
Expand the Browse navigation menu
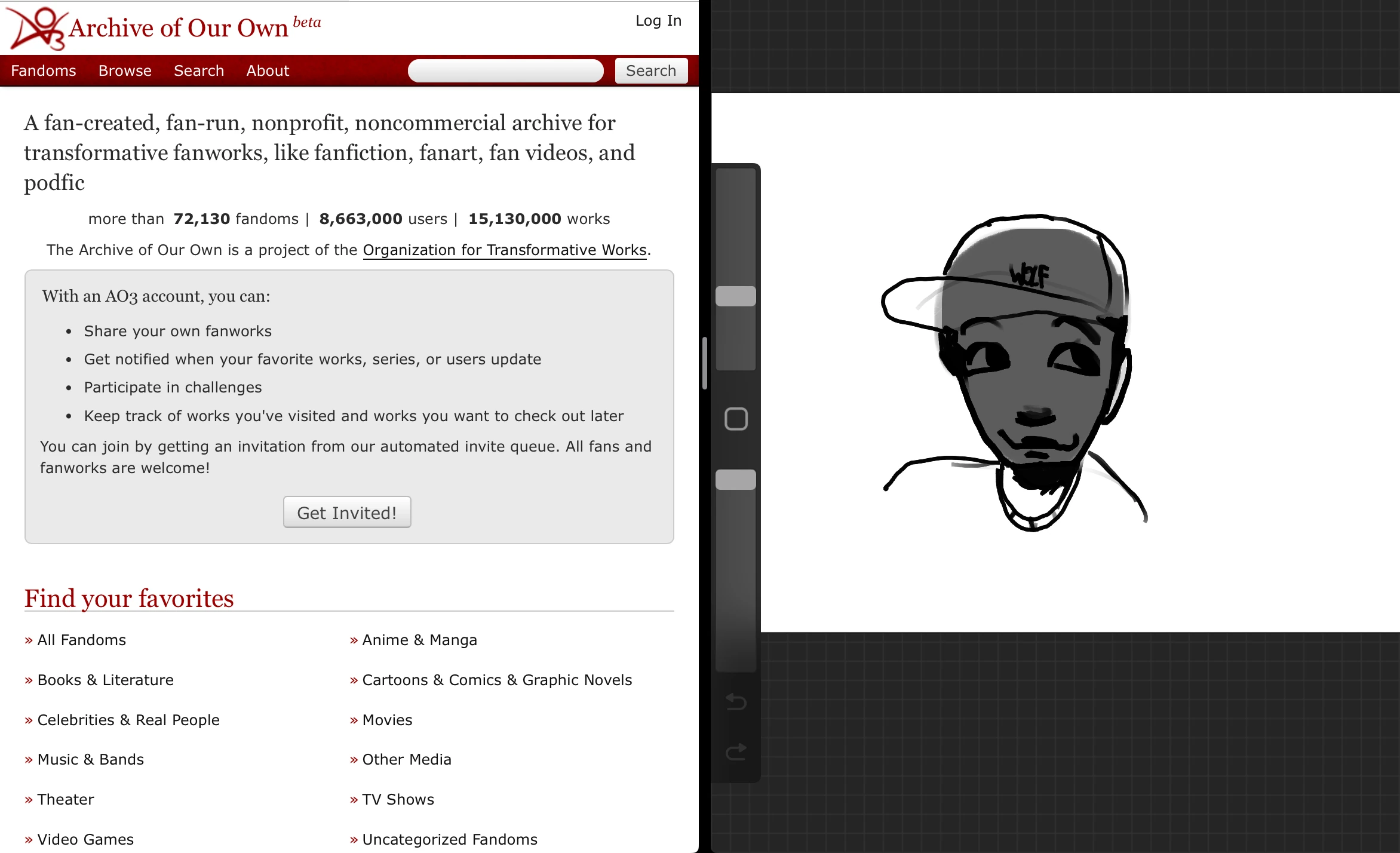point(125,70)
